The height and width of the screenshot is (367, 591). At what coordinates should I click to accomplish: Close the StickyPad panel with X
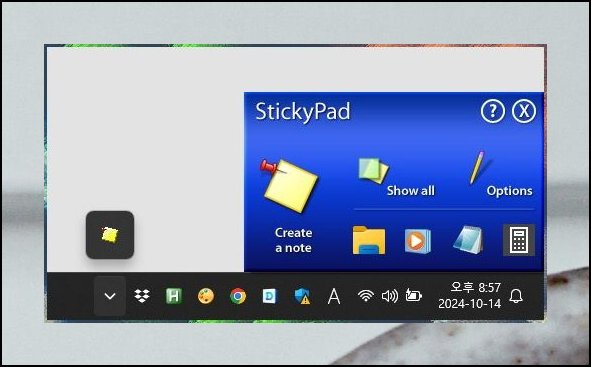click(x=524, y=111)
